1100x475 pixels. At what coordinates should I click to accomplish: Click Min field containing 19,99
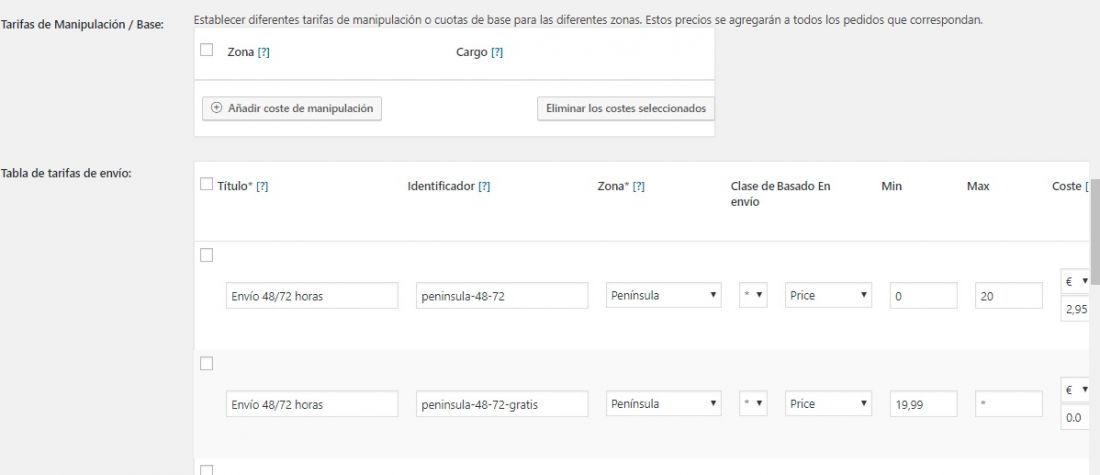pyautogui.click(x=923, y=403)
